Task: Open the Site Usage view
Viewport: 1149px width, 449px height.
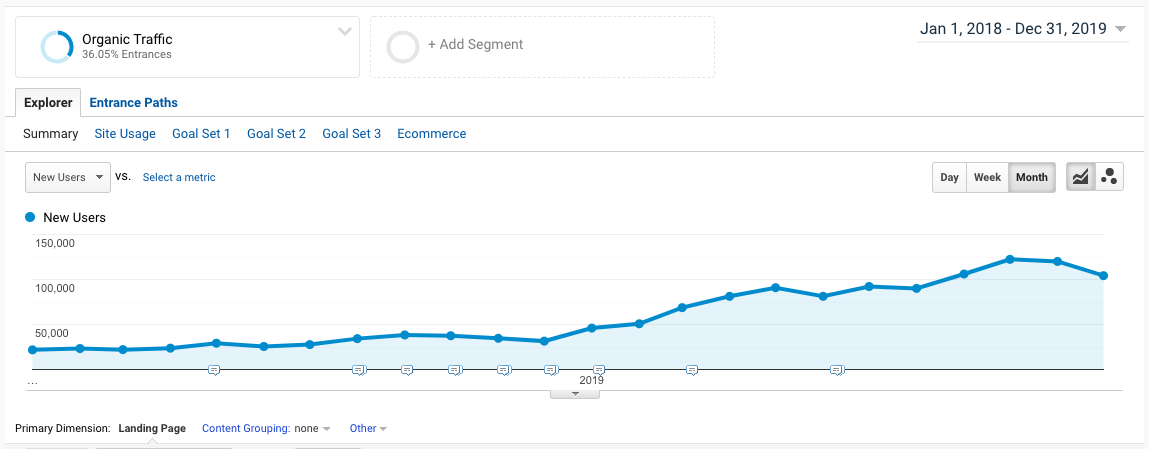Action: pyautogui.click(x=125, y=133)
